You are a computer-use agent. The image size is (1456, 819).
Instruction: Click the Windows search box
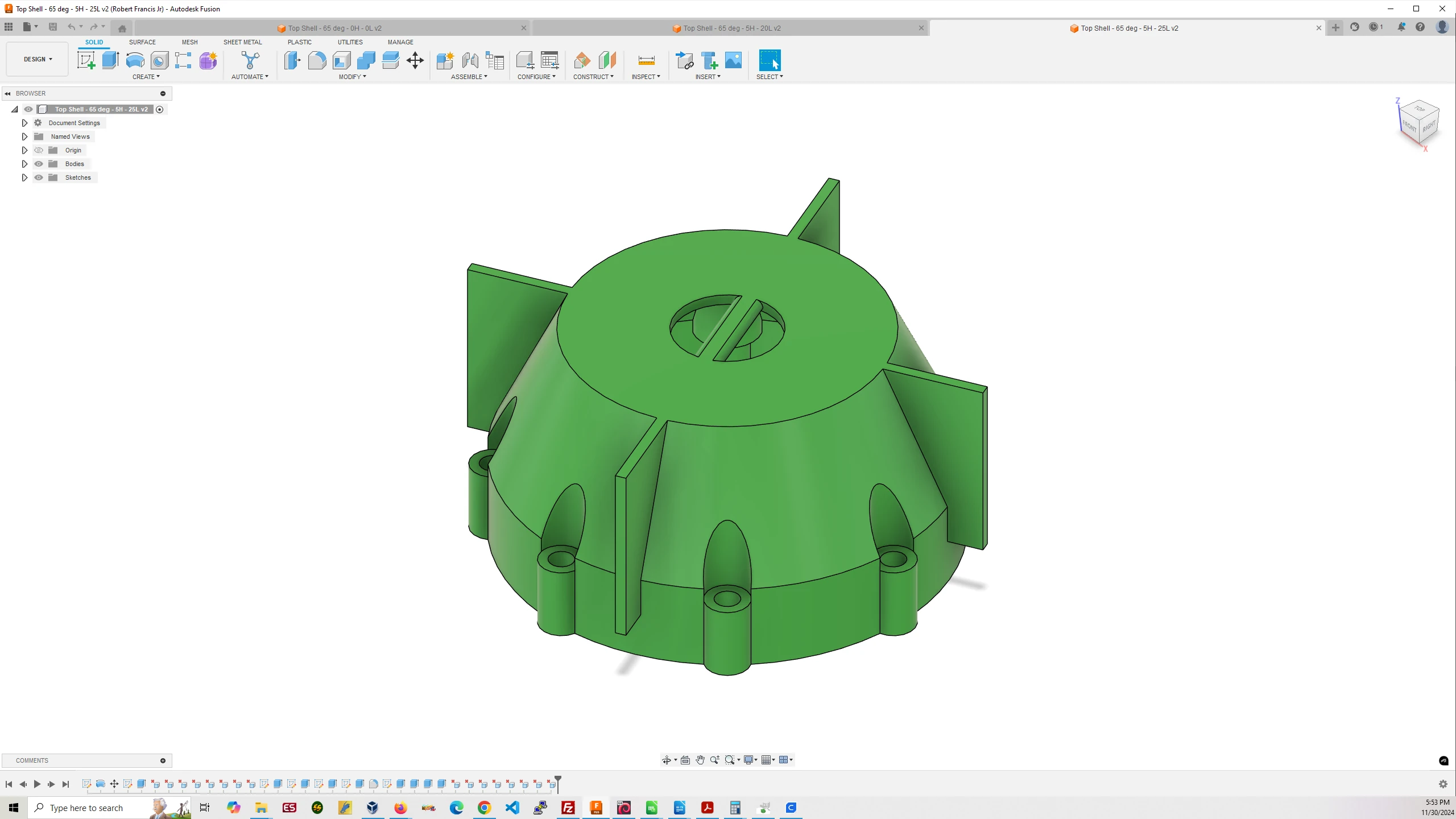pyautogui.click(x=109, y=808)
